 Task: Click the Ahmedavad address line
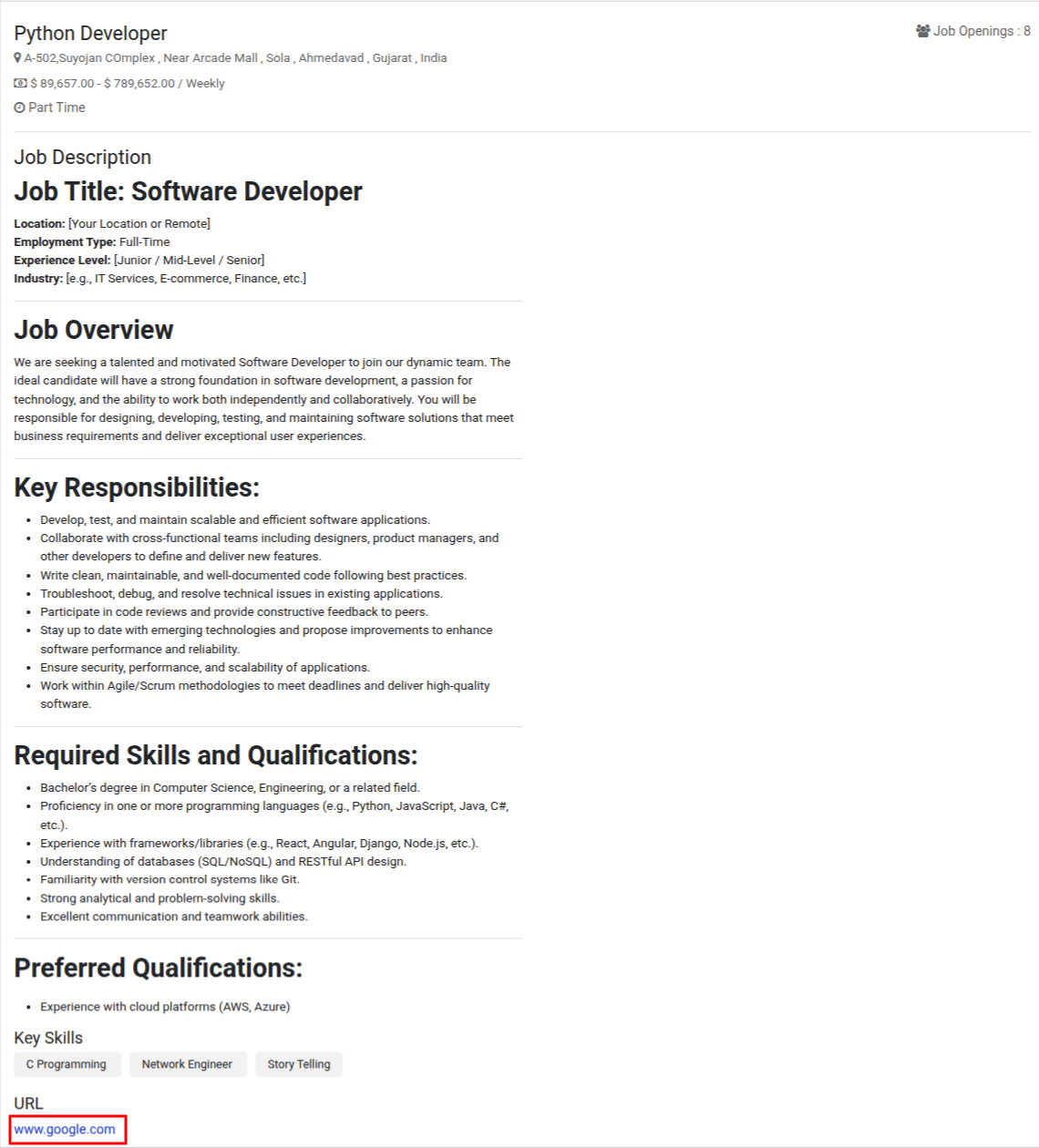pyautogui.click(x=235, y=57)
